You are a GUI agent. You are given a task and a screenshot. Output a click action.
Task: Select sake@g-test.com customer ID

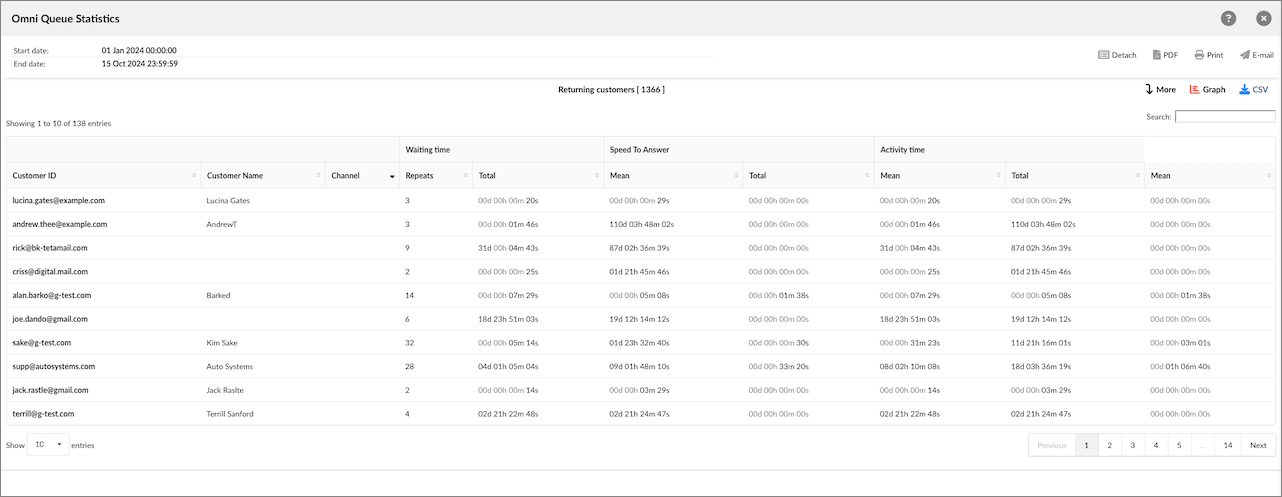tap(41, 342)
